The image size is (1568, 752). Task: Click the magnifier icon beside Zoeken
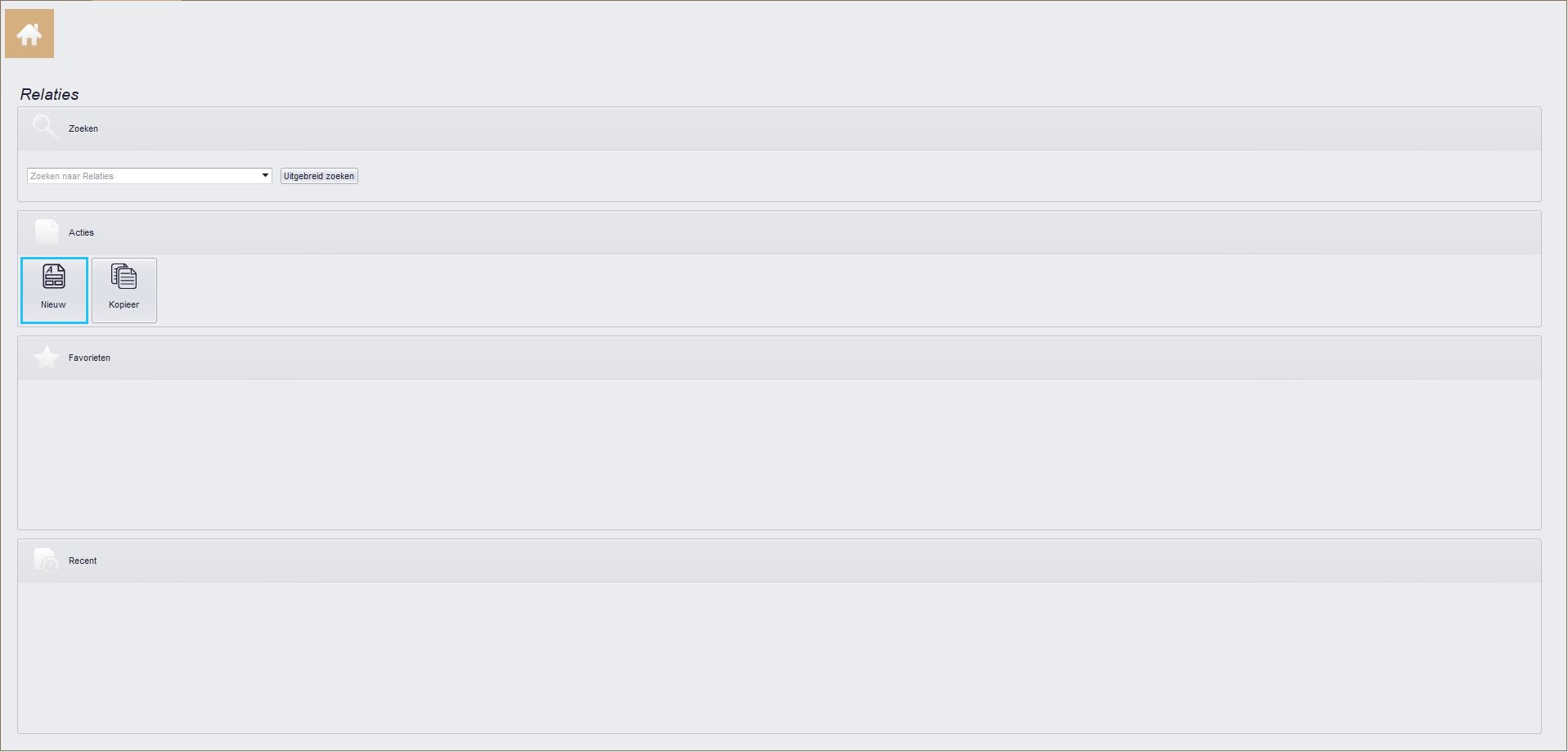click(46, 128)
